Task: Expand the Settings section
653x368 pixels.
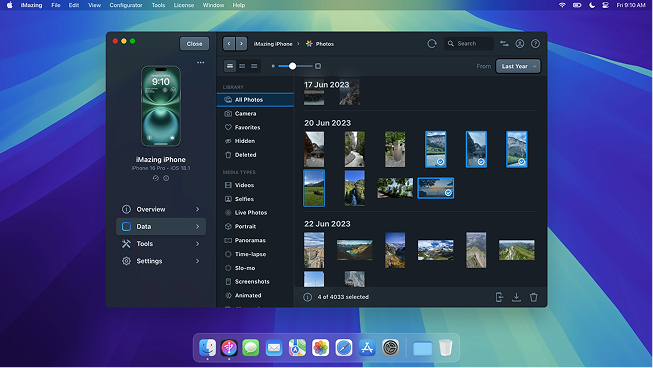Action: (161, 261)
